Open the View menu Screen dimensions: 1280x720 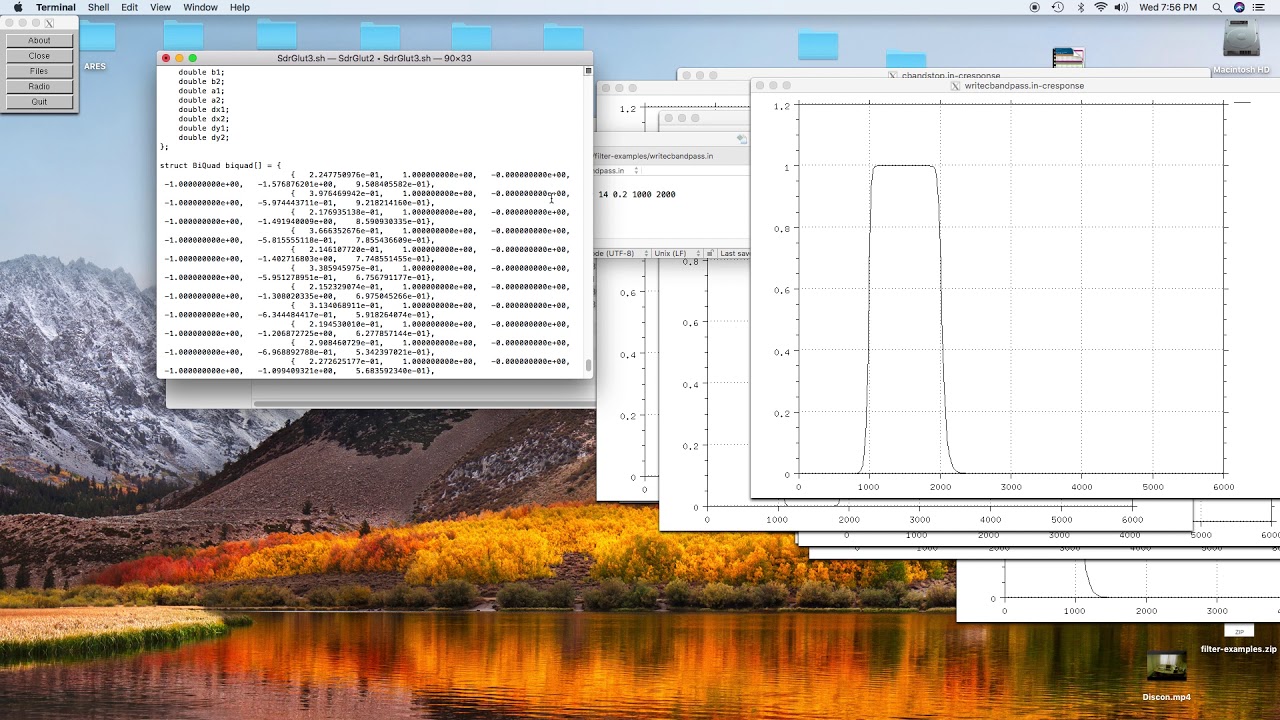160,7
